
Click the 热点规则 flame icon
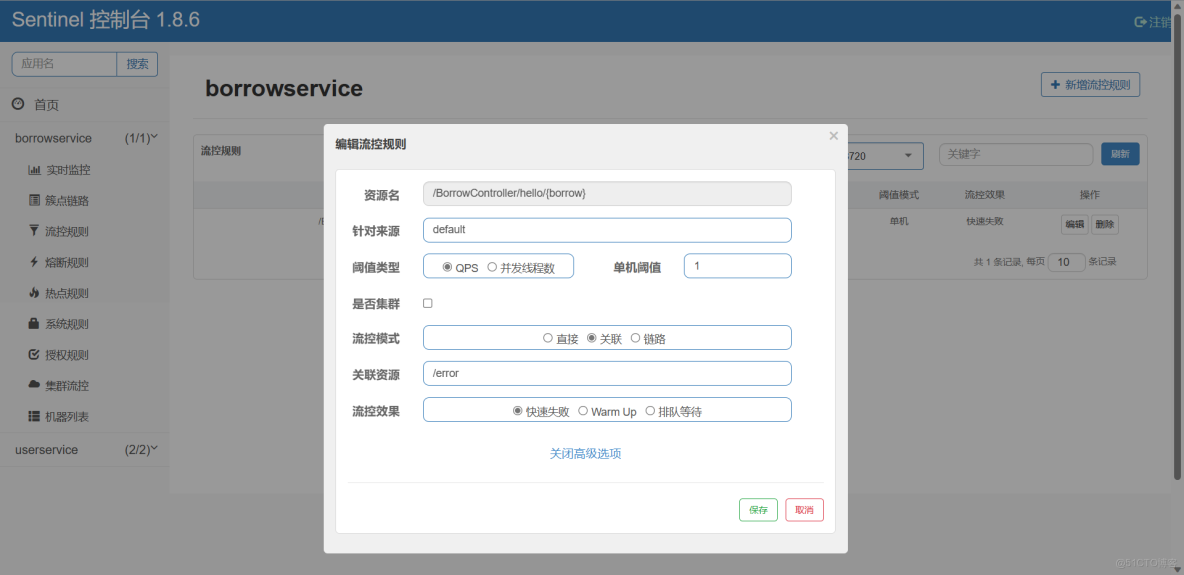click(x=34, y=293)
